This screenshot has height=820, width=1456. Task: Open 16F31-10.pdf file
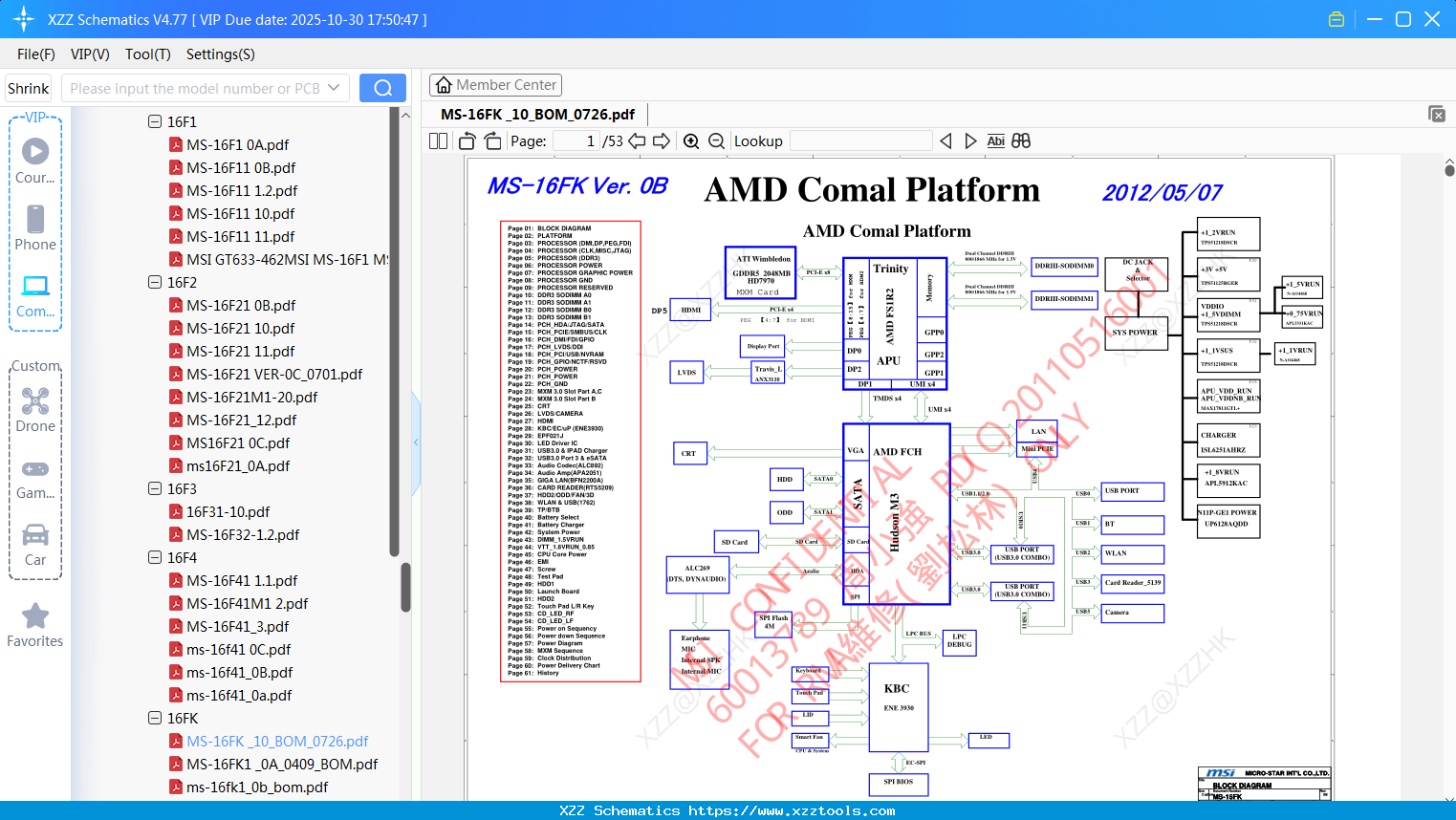click(x=228, y=511)
